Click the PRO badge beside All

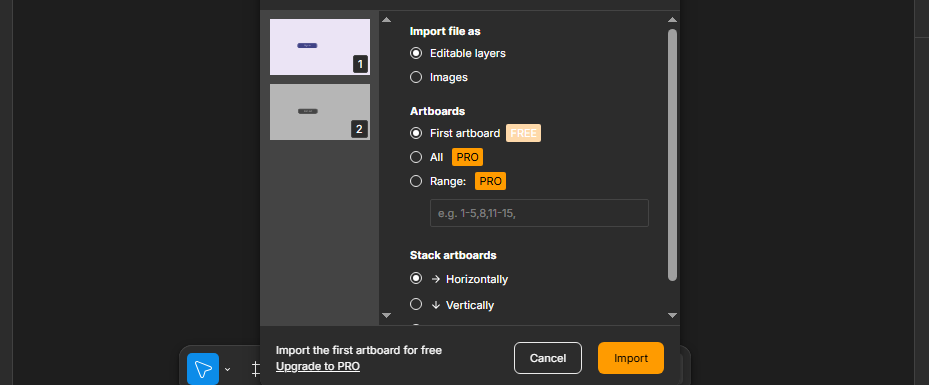pyautogui.click(x=467, y=158)
